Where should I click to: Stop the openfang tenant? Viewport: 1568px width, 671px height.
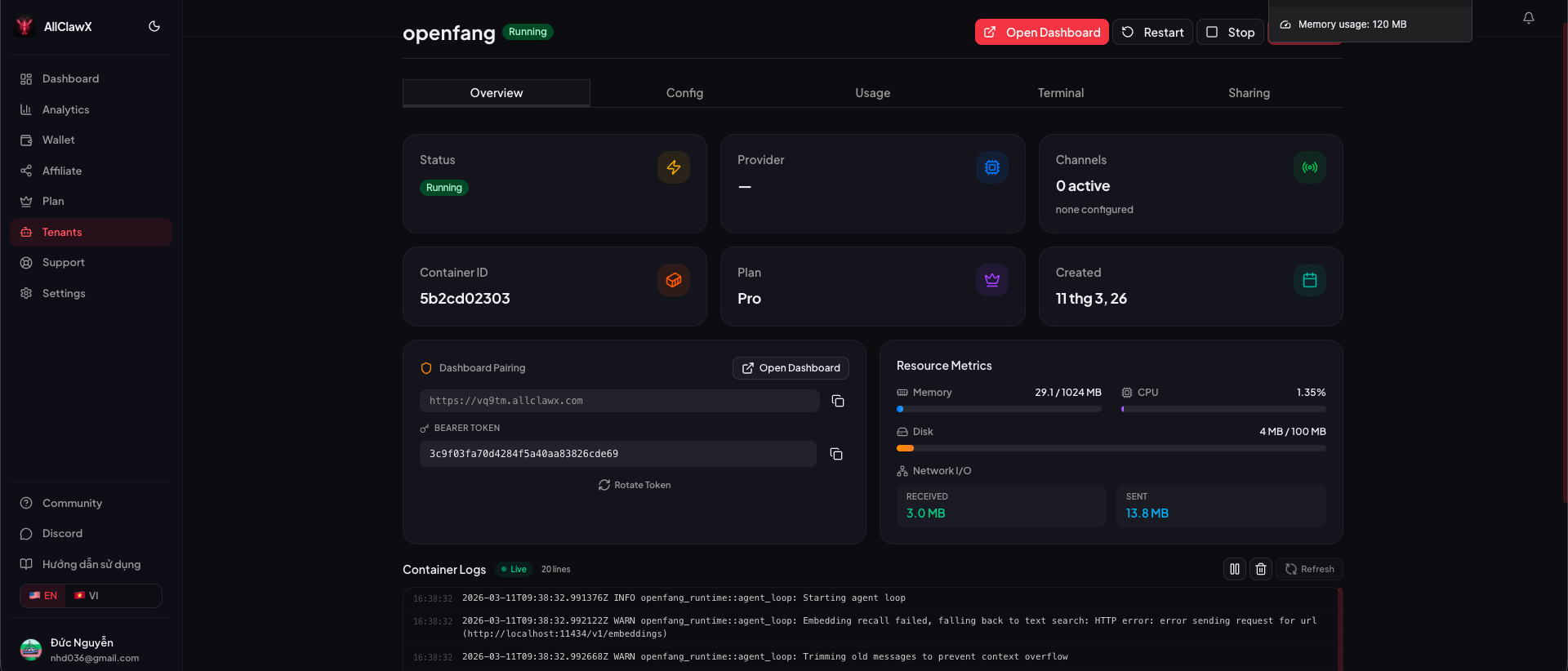click(1230, 32)
